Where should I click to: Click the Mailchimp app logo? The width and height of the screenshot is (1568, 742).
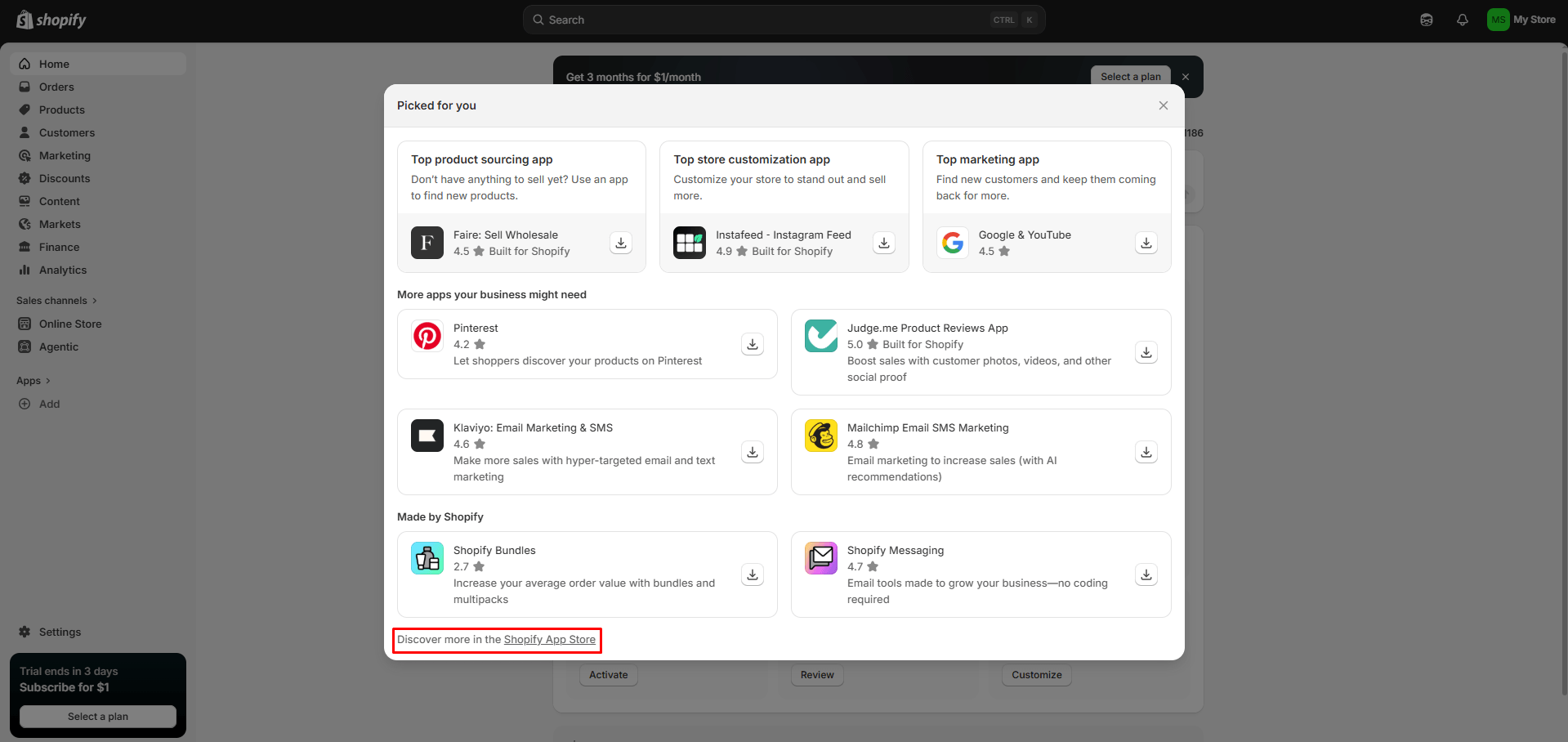coord(821,436)
